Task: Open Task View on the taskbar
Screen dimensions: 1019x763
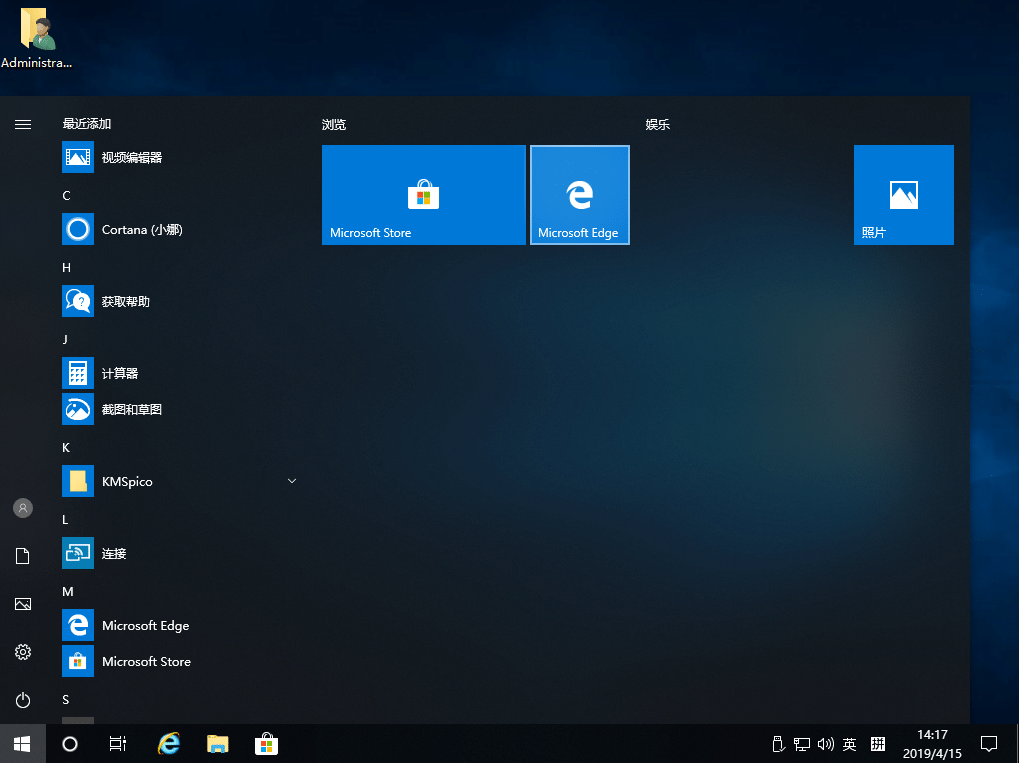Action: (117, 744)
